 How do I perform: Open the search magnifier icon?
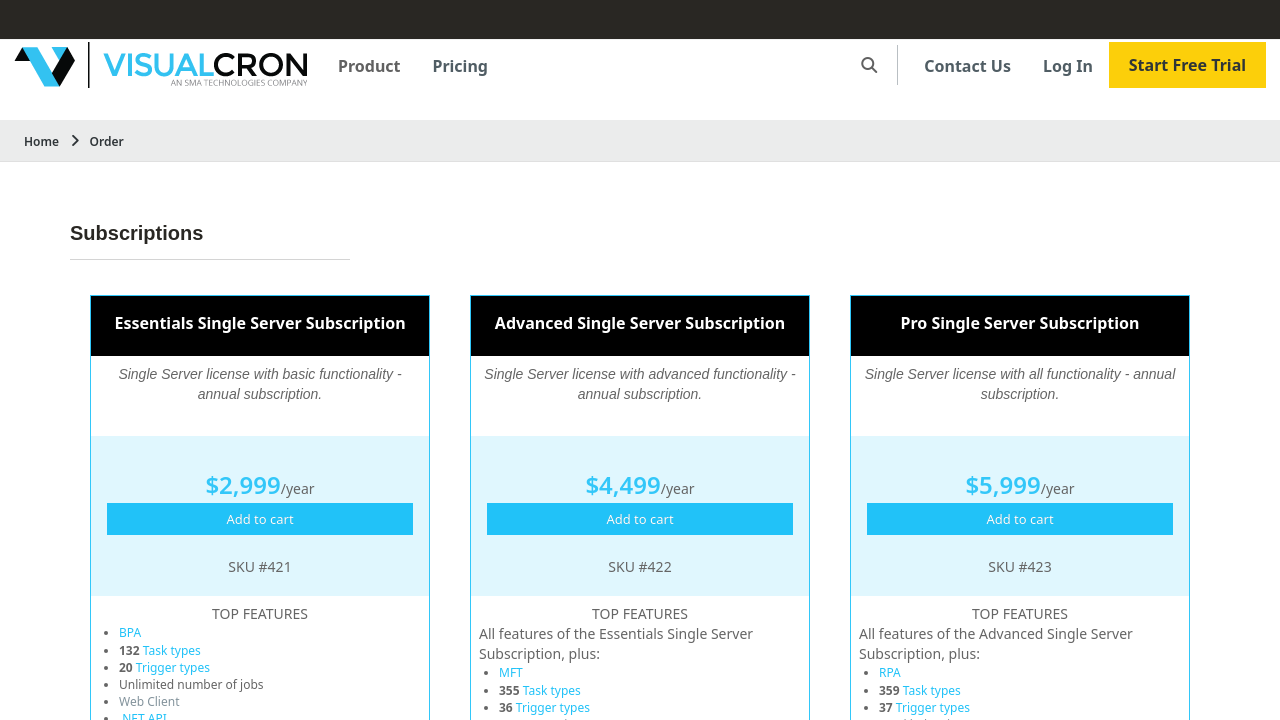tap(869, 65)
